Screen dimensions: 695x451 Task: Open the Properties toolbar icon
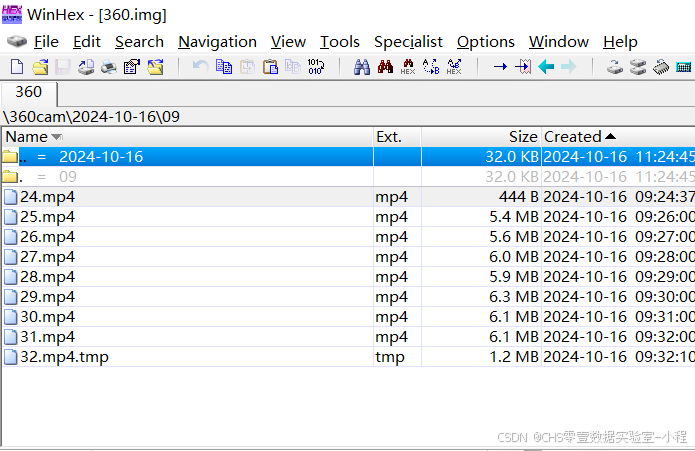(132, 67)
